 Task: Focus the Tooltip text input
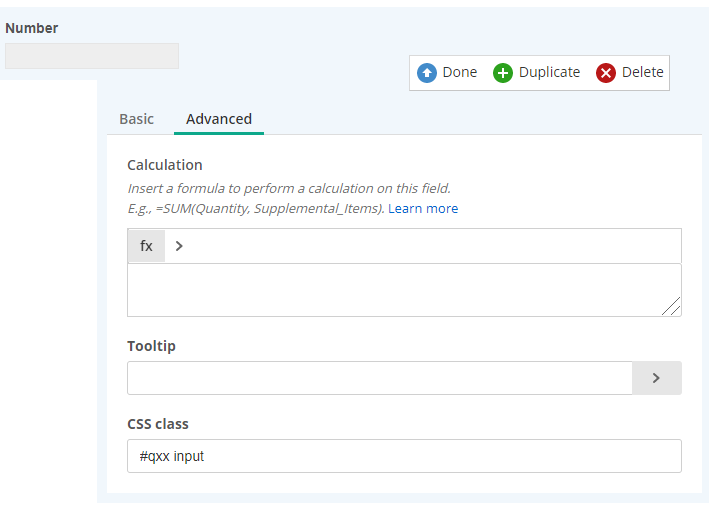(379, 378)
